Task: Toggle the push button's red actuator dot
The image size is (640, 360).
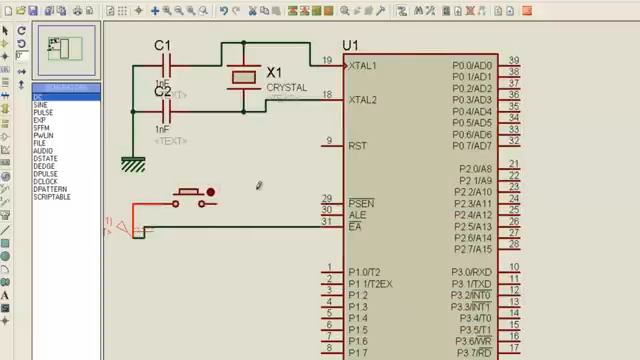Action: pyautogui.click(x=211, y=192)
